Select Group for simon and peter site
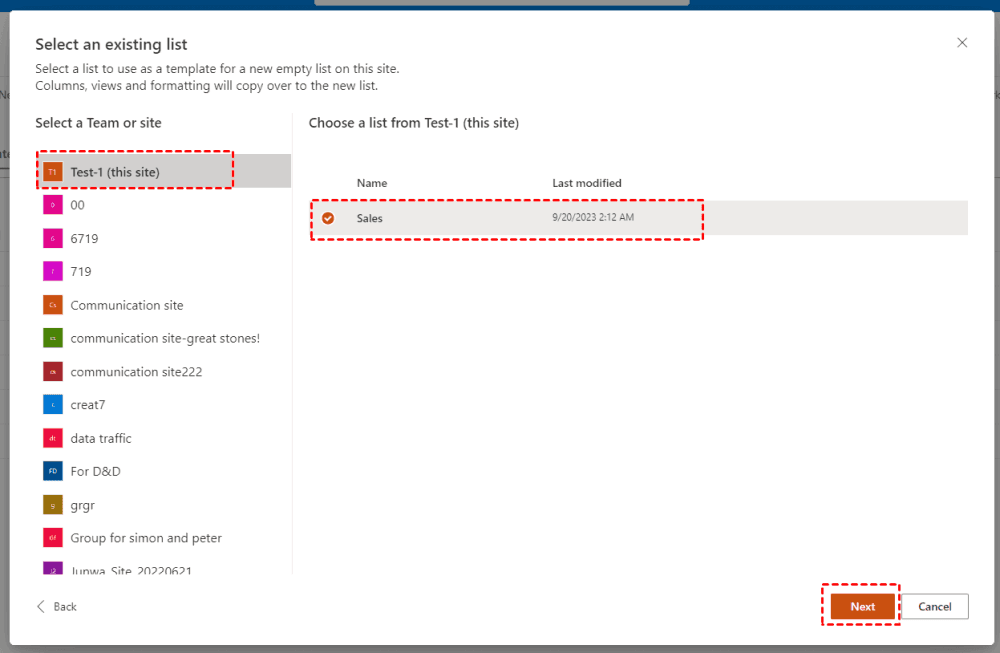 (x=146, y=538)
